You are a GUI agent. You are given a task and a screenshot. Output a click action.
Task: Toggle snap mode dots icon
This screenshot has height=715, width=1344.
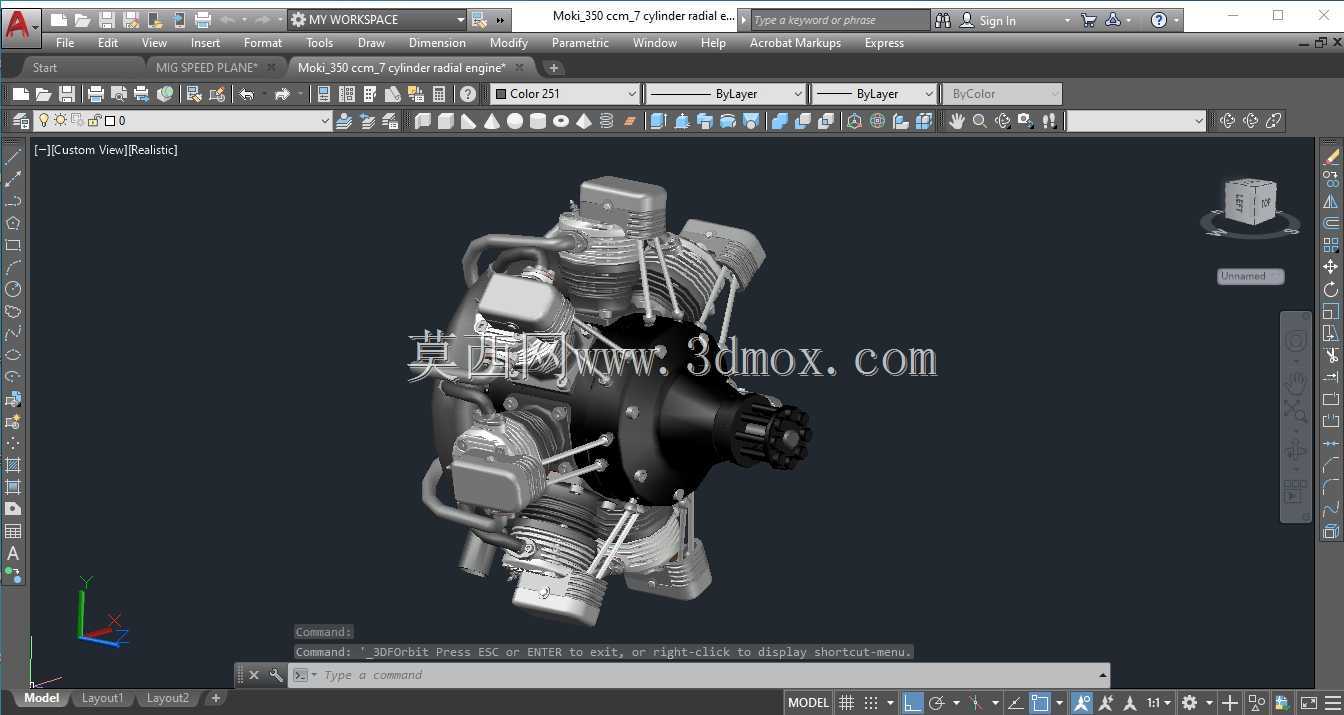pos(871,703)
